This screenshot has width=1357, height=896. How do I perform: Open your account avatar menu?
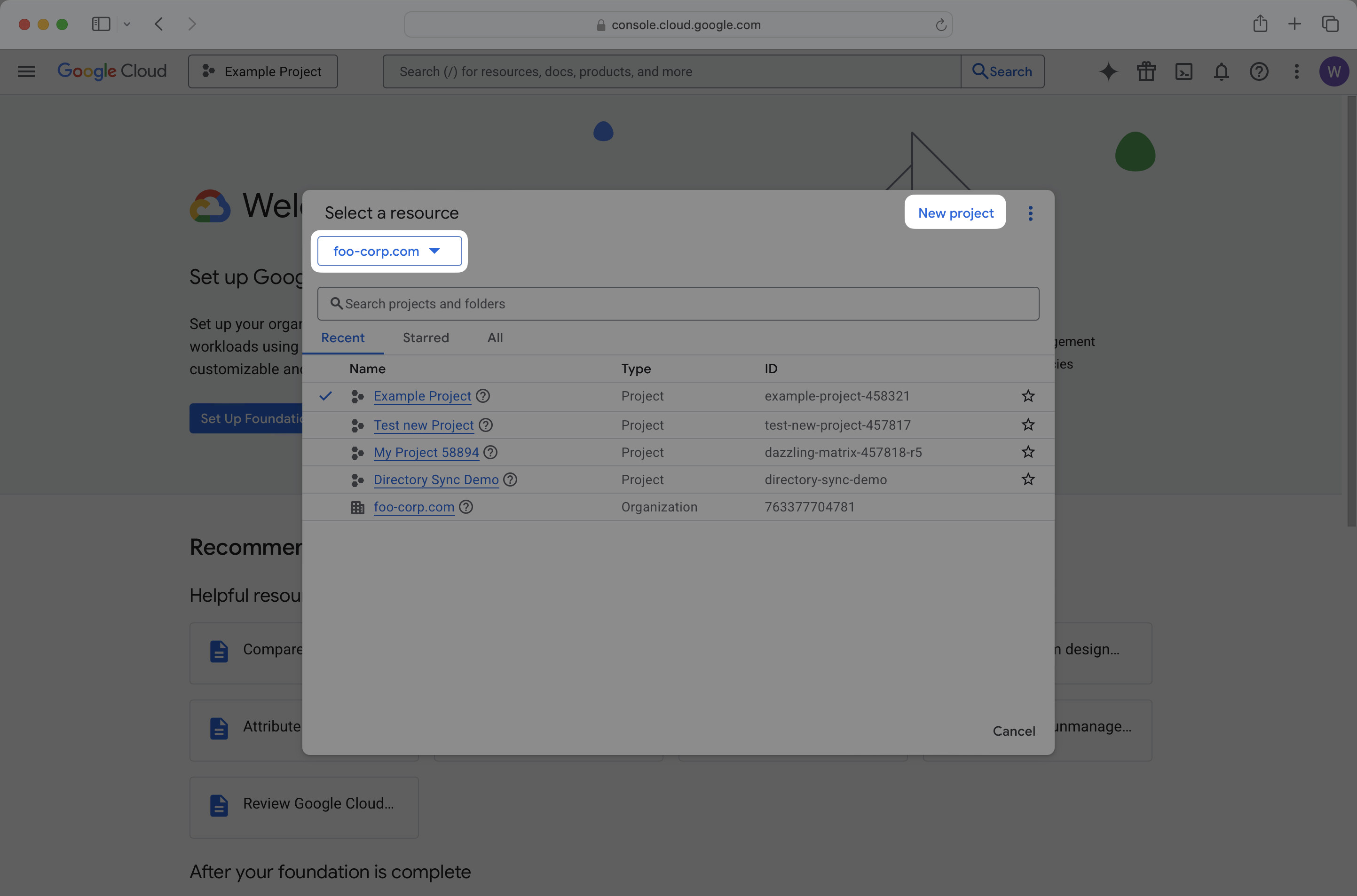point(1334,71)
